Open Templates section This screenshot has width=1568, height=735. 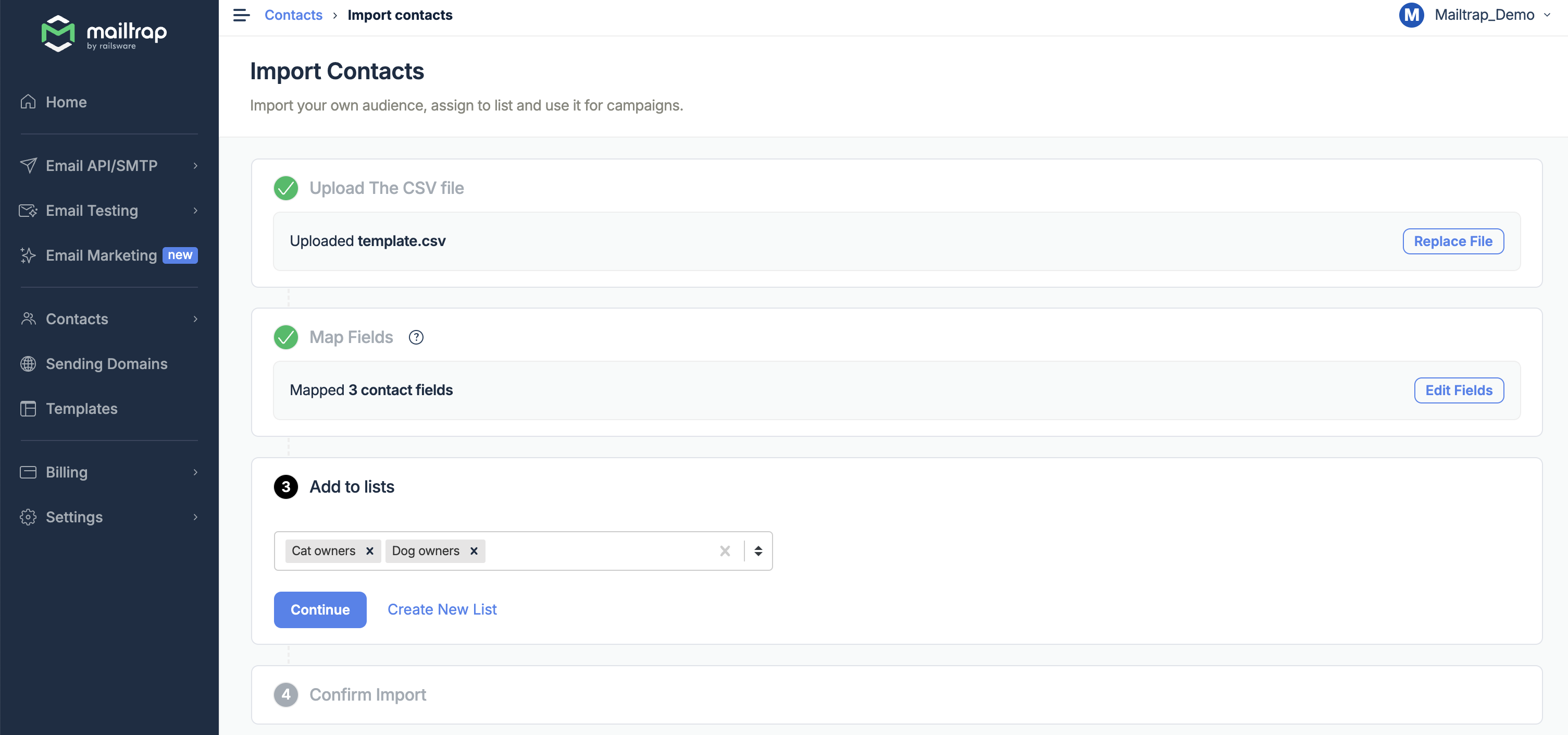[x=81, y=408]
